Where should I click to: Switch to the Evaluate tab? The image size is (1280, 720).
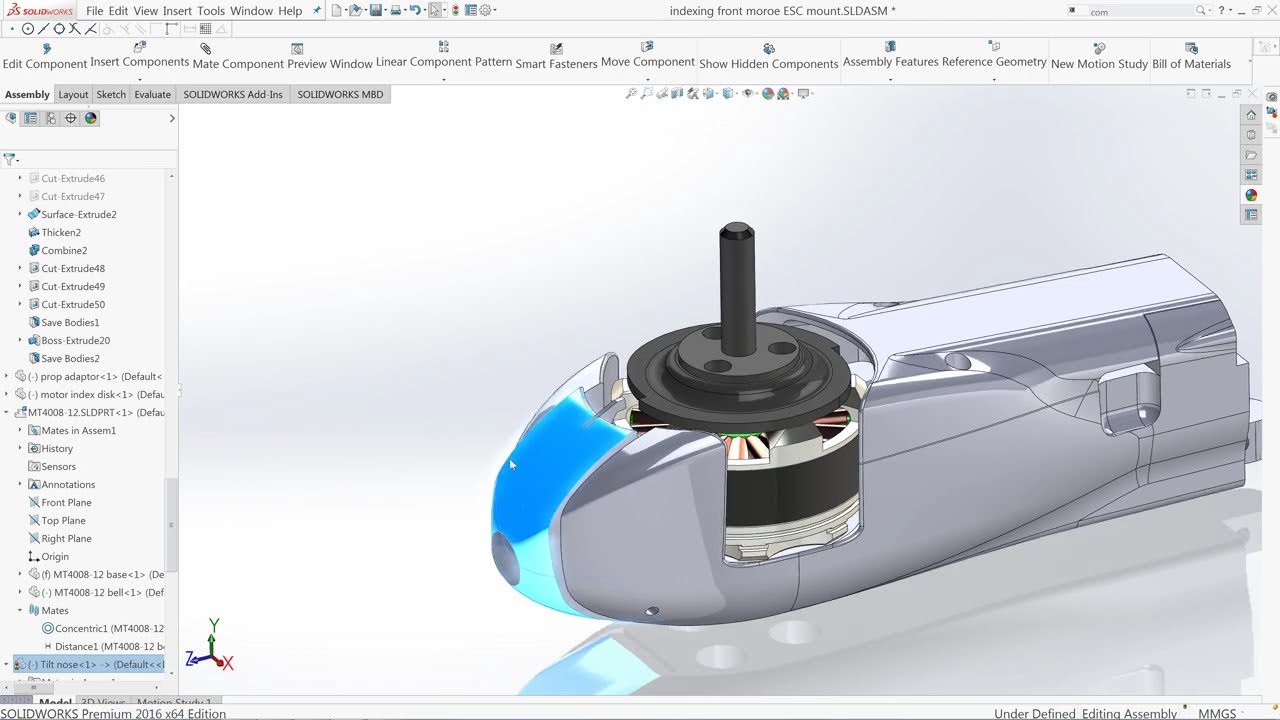152,94
